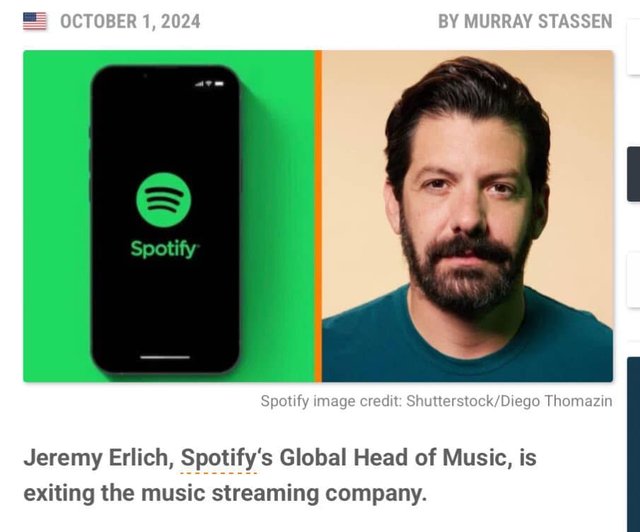Click the navy sidebar panel at bottom right
The width and height of the screenshot is (640, 532).
[633, 444]
